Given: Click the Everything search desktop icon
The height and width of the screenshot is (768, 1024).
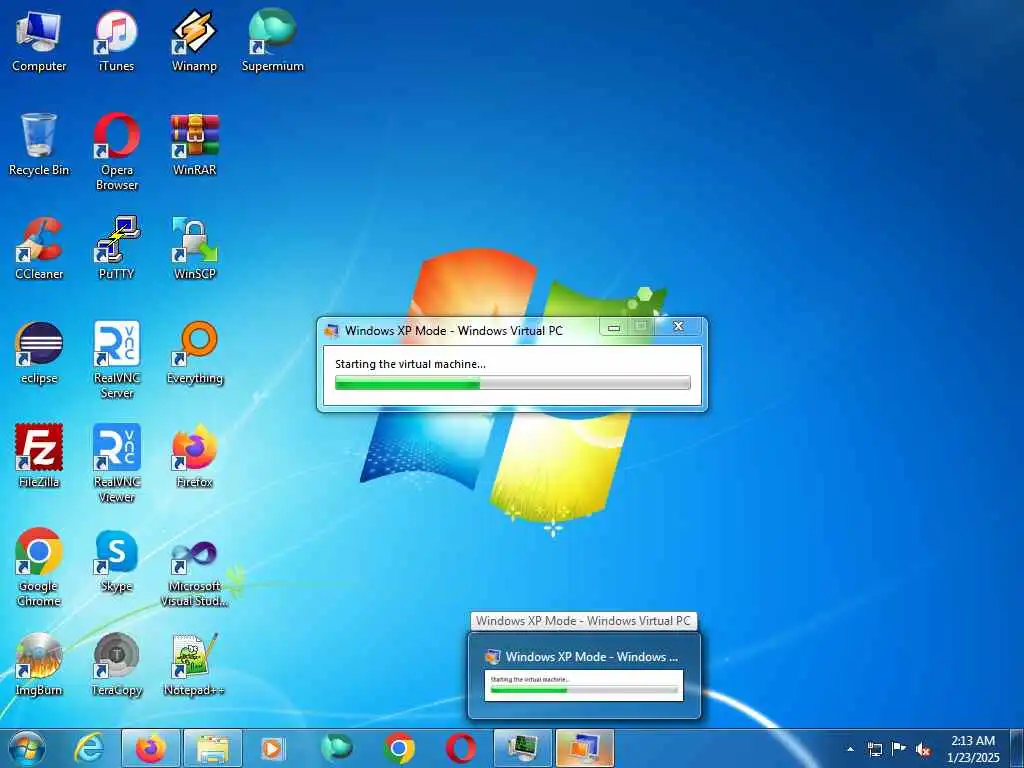Looking at the screenshot, I should [x=194, y=353].
